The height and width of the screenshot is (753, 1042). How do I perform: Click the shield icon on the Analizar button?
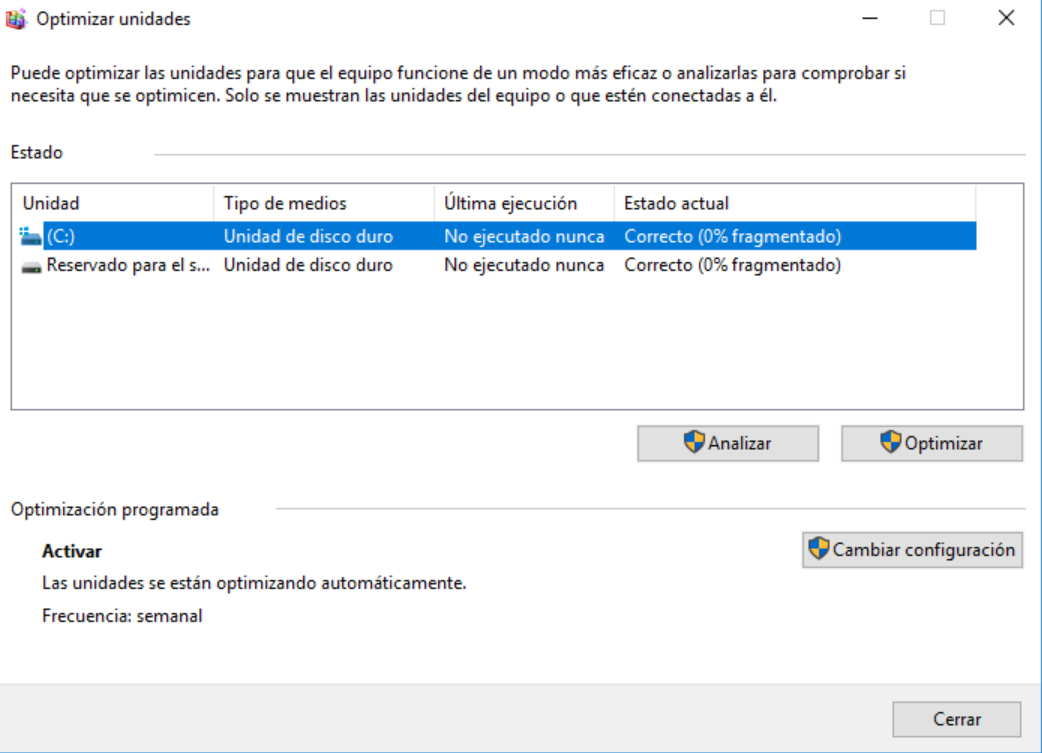694,442
